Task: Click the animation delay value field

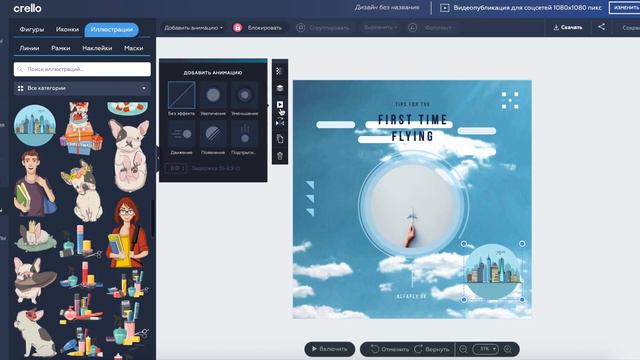Action: [176, 168]
